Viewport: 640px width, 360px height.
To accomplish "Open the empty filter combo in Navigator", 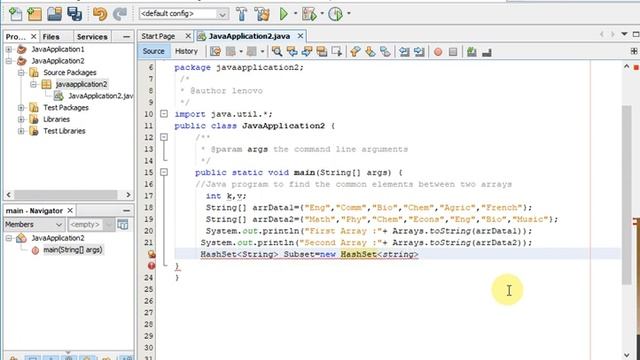I will [x=91, y=224].
